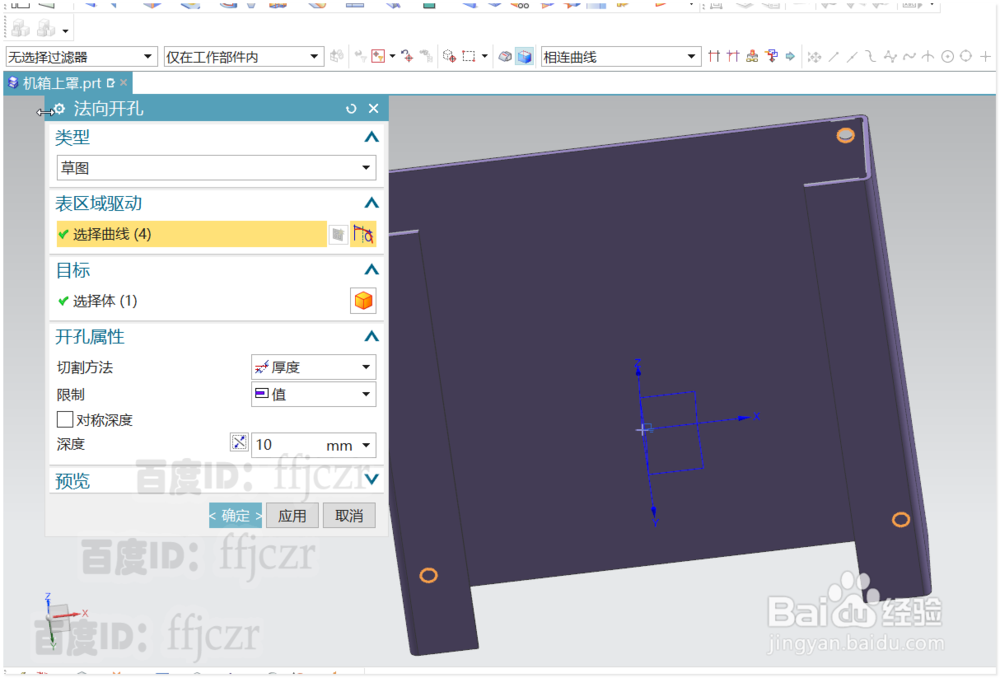Viewport: 1000px width, 678px height.
Task: Click the first red stop-at-intersection icon
Action: (x=714, y=57)
